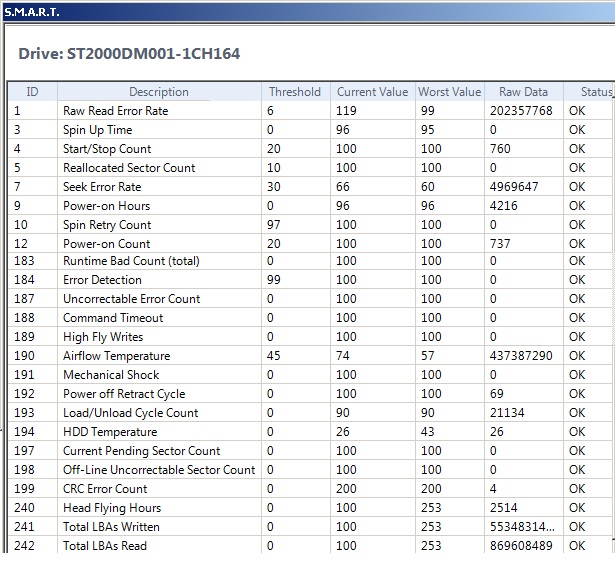
Task: Select the Reallocated Sector Count row
Action: tap(311, 167)
